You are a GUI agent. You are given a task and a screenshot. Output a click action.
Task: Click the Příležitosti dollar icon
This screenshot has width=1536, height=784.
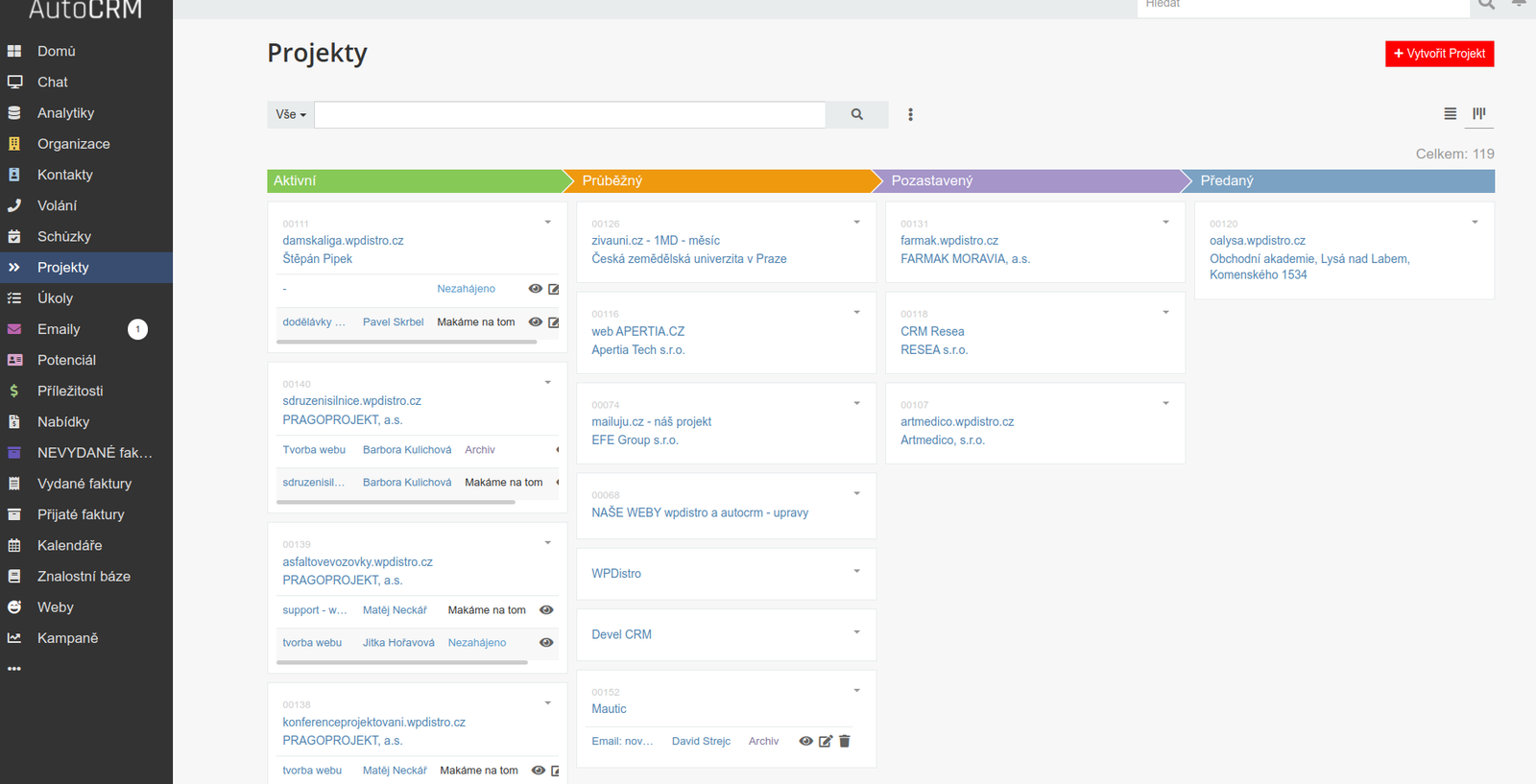pyautogui.click(x=14, y=391)
